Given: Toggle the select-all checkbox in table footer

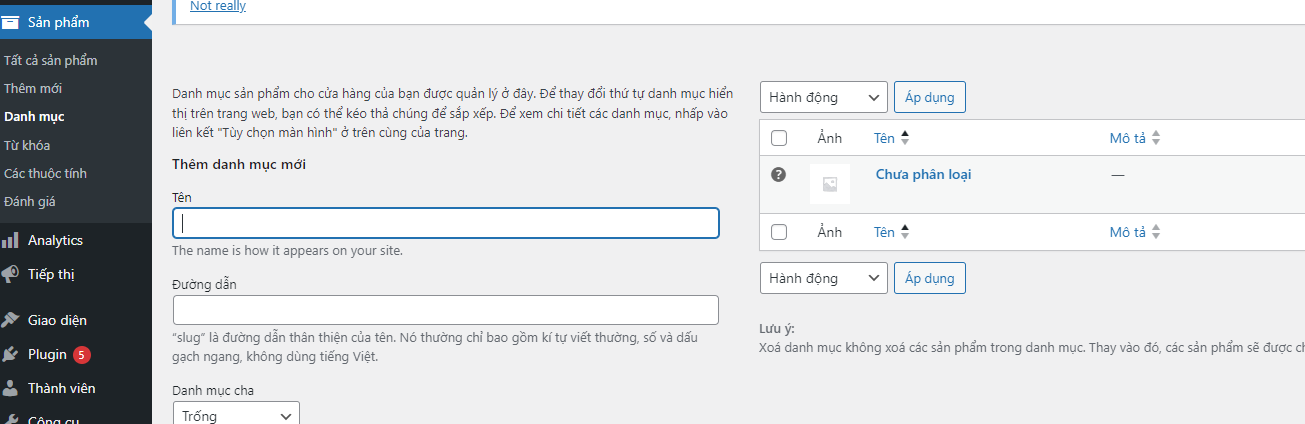Looking at the screenshot, I should click(x=780, y=232).
